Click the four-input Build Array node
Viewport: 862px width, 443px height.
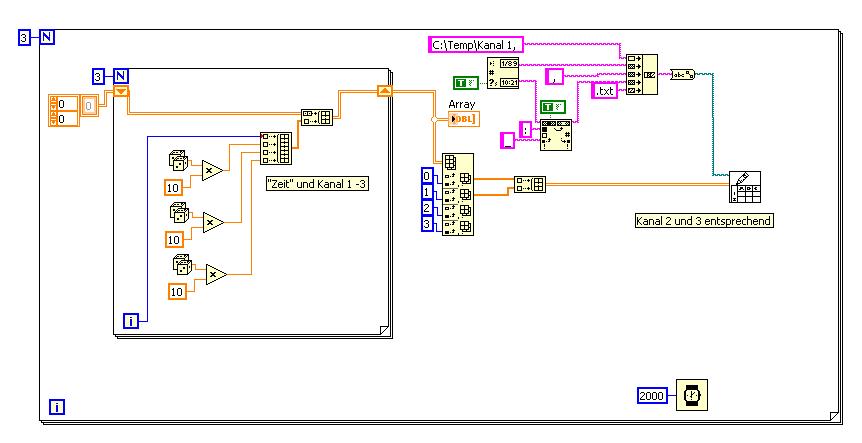276,148
